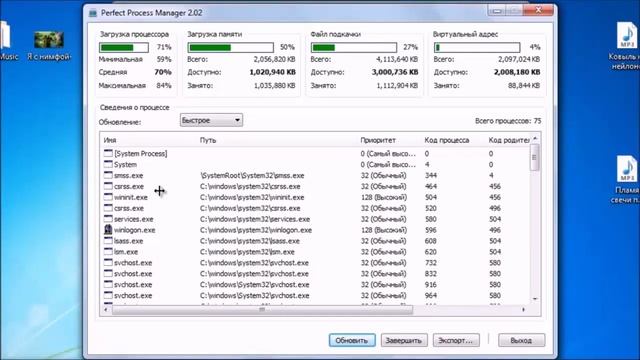Click icon of svchost.exe with PID 732
Viewport: 640px width, 360px height.
click(108, 262)
